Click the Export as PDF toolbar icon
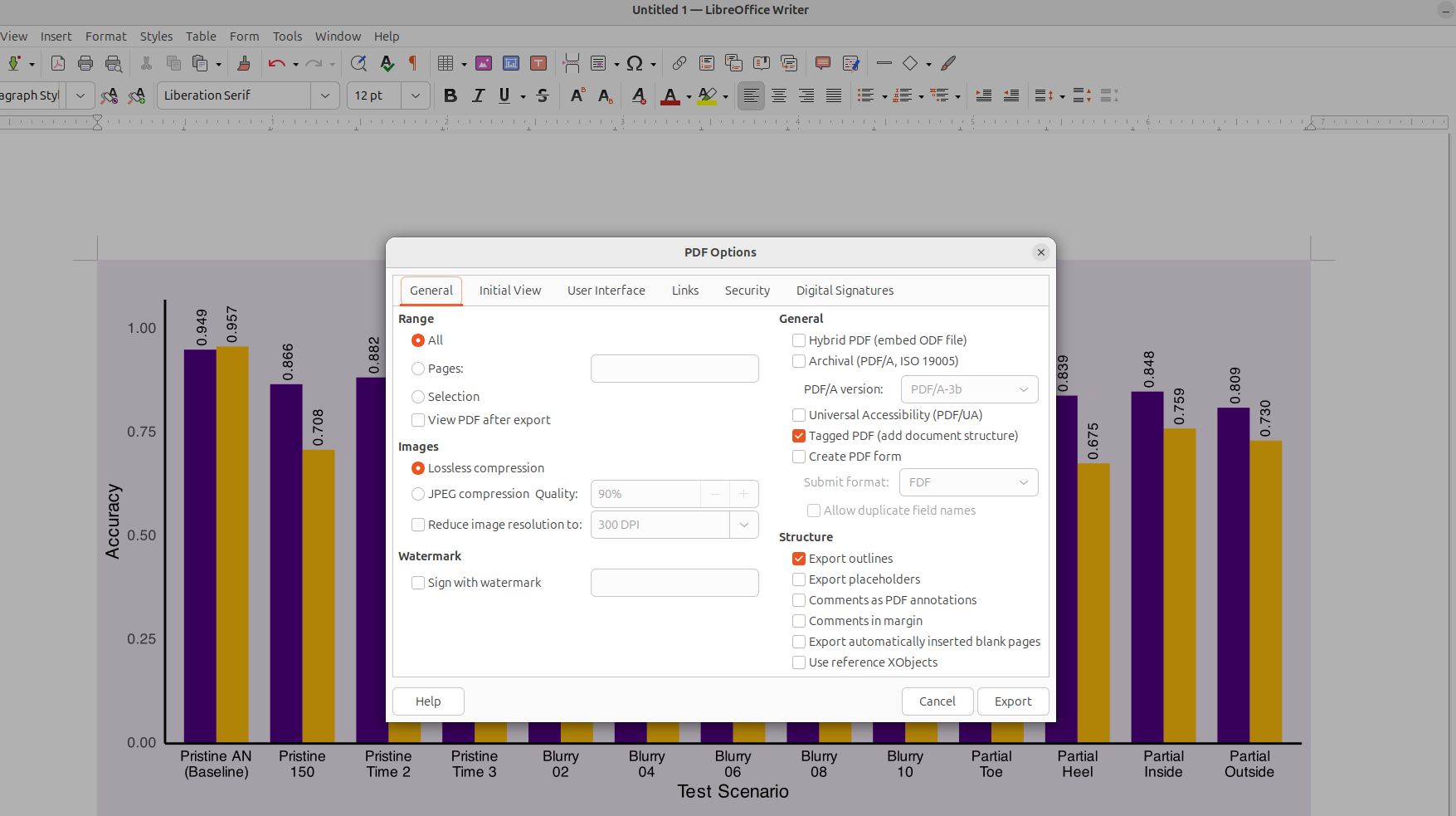The image size is (1456, 816). pos(58,63)
